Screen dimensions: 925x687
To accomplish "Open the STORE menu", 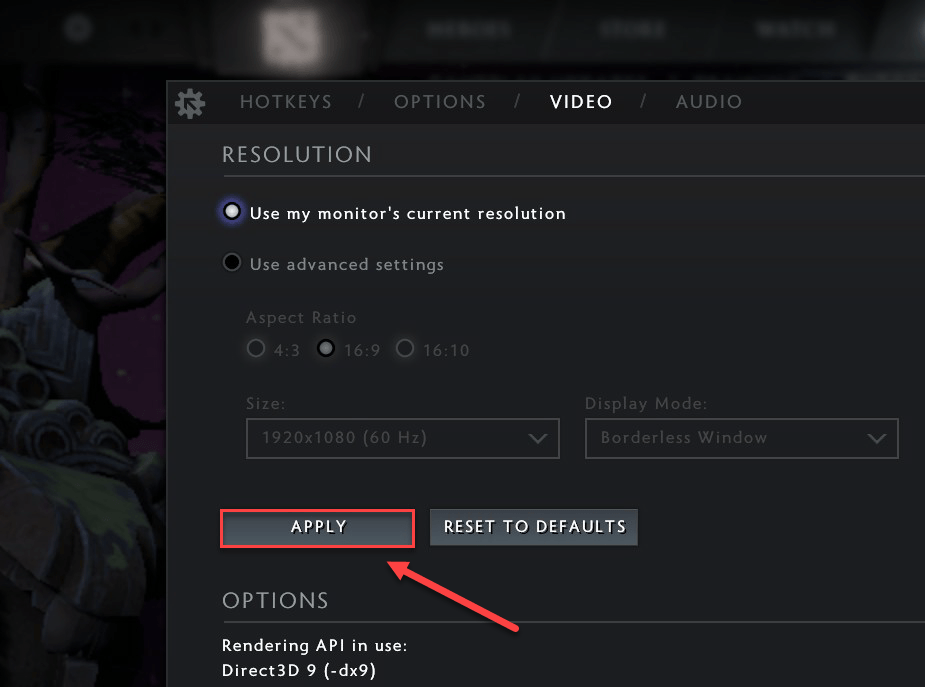I will (632, 28).
